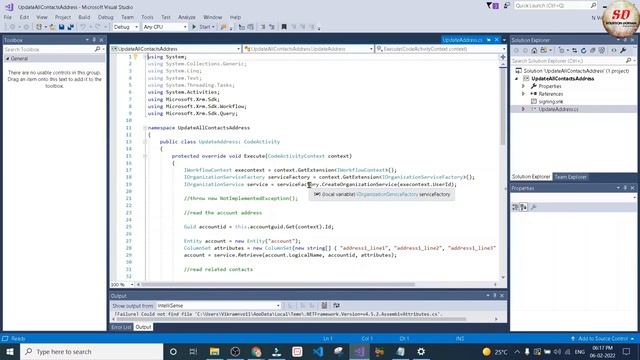Click View Code icon in Solution Explorer

tap(613, 51)
